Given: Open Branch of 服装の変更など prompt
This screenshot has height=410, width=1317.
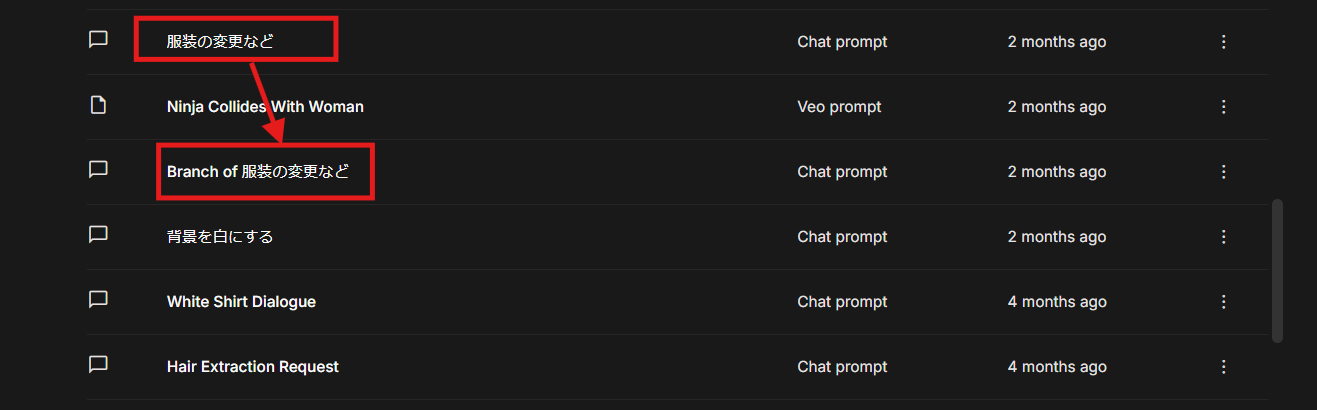Looking at the screenshot, I should (x=258, y=172).
